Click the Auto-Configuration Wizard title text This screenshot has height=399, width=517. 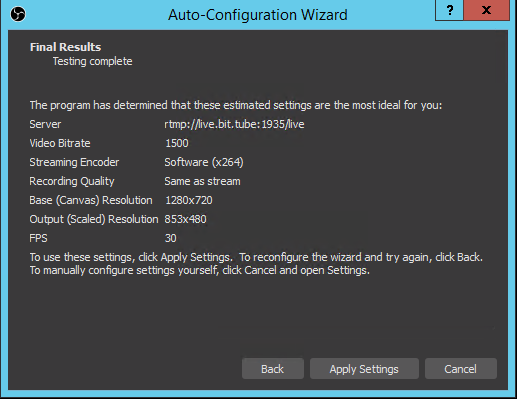tap(258, 15)
